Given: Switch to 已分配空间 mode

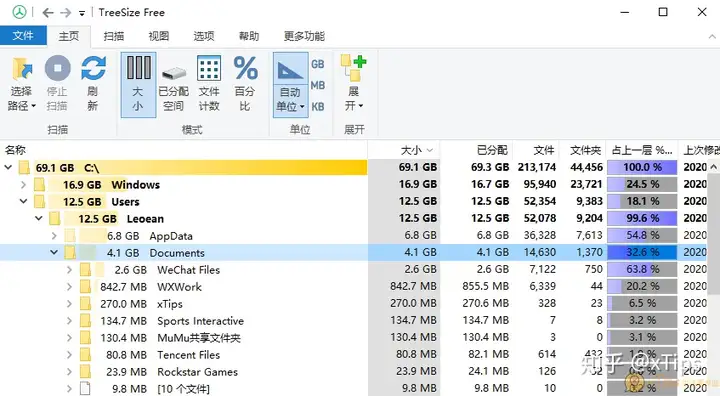Looking at the screenshot, I should (x=174, y=85).
